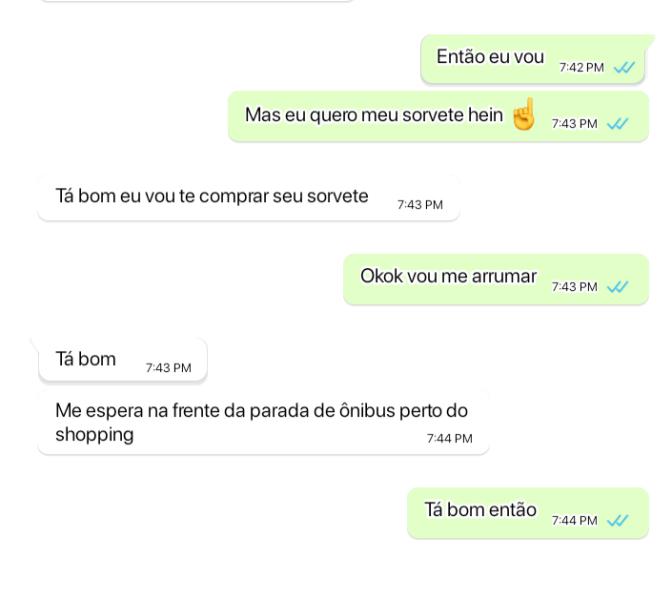Select the 'Mas eu quero meu sorvete hein' message

click(x=373, y=116)
